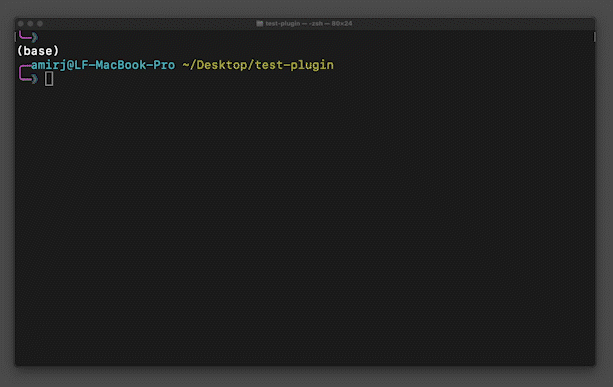Click the yellow minimize window button
The width and height of the screenshot is (613, 387).
[30, 24]
